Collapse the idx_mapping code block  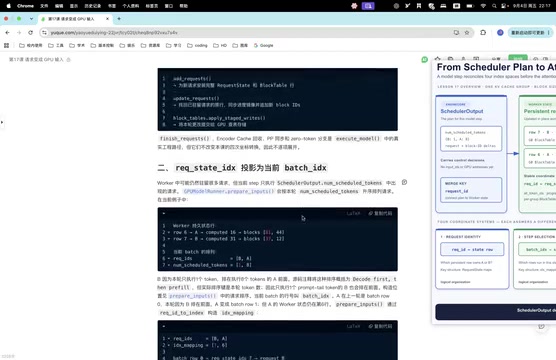[x=163, y=326]
